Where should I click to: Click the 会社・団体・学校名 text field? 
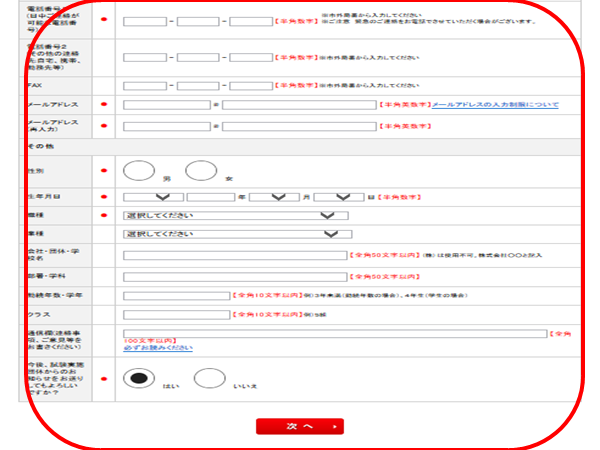[235, 255]
